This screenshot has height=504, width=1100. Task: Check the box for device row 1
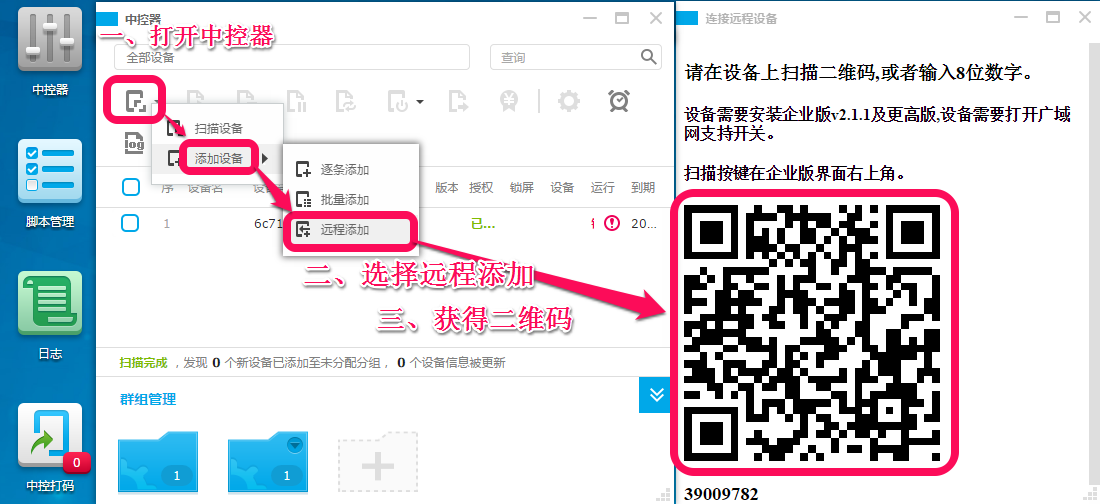click(x=130, y=224)
